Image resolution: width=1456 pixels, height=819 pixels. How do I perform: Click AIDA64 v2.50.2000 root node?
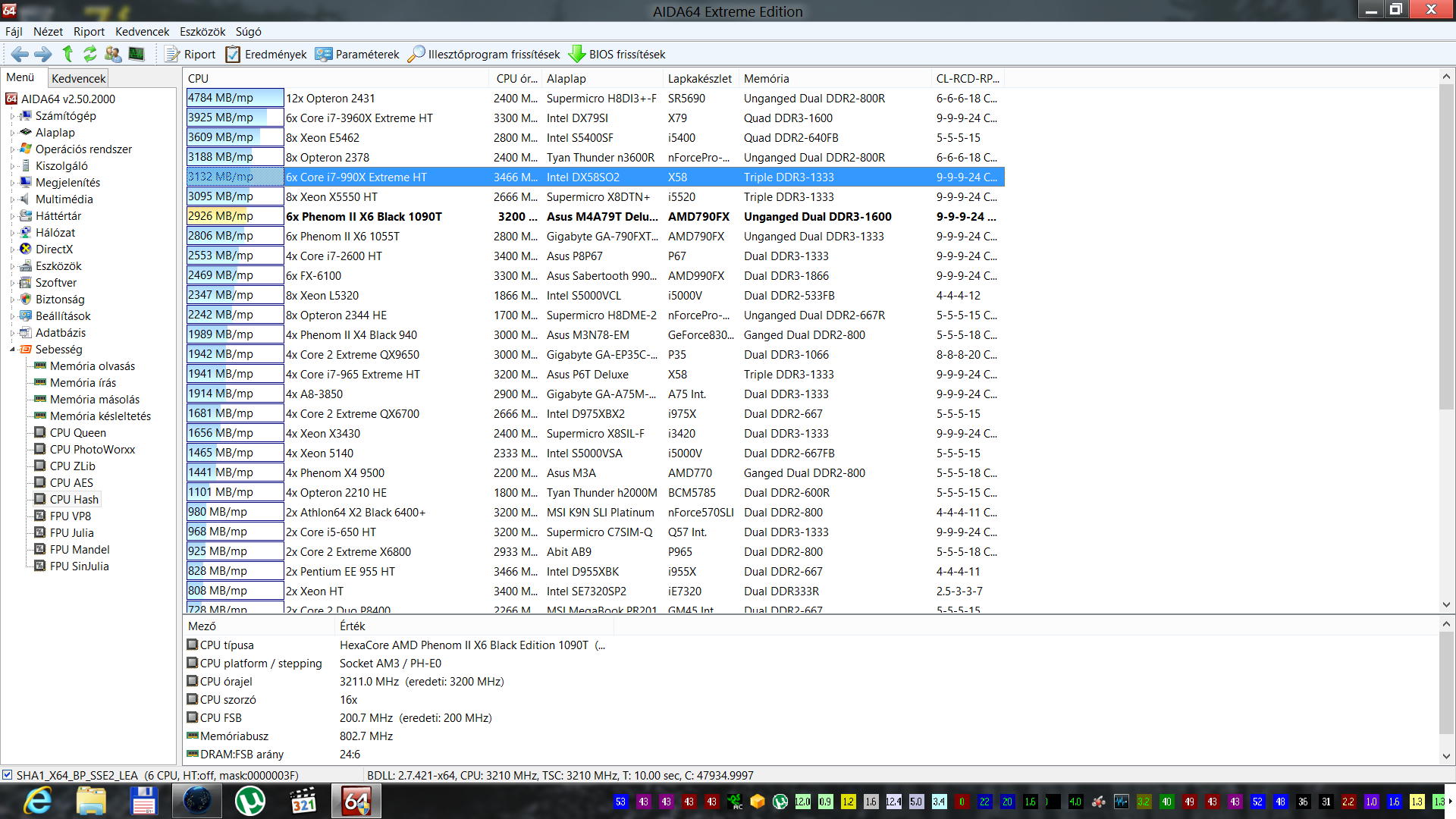click(68, 99)
